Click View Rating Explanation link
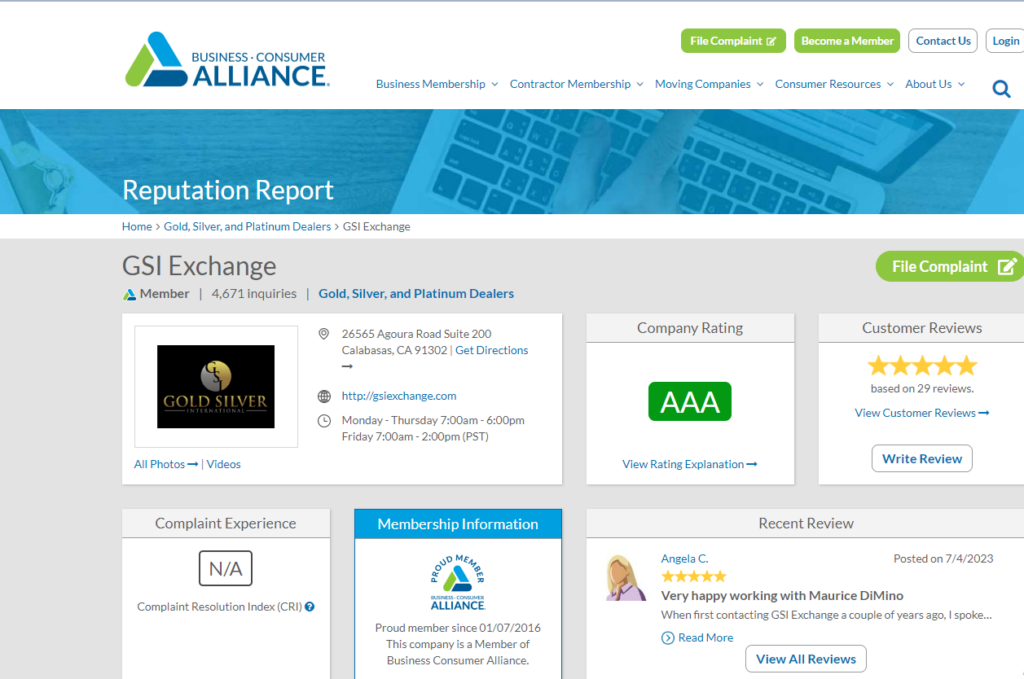The image size is (1024, 679). coord(690,464)
